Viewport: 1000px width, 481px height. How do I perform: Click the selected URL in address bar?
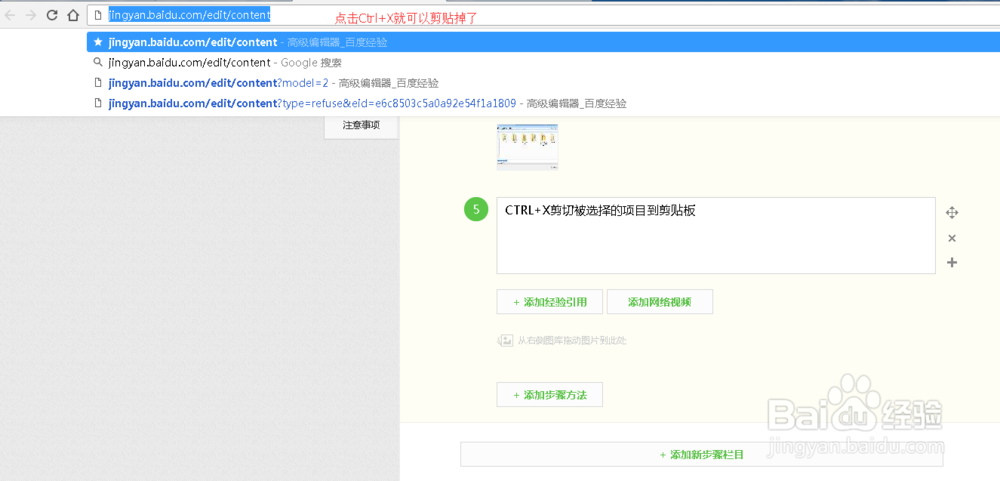(189, 14)
